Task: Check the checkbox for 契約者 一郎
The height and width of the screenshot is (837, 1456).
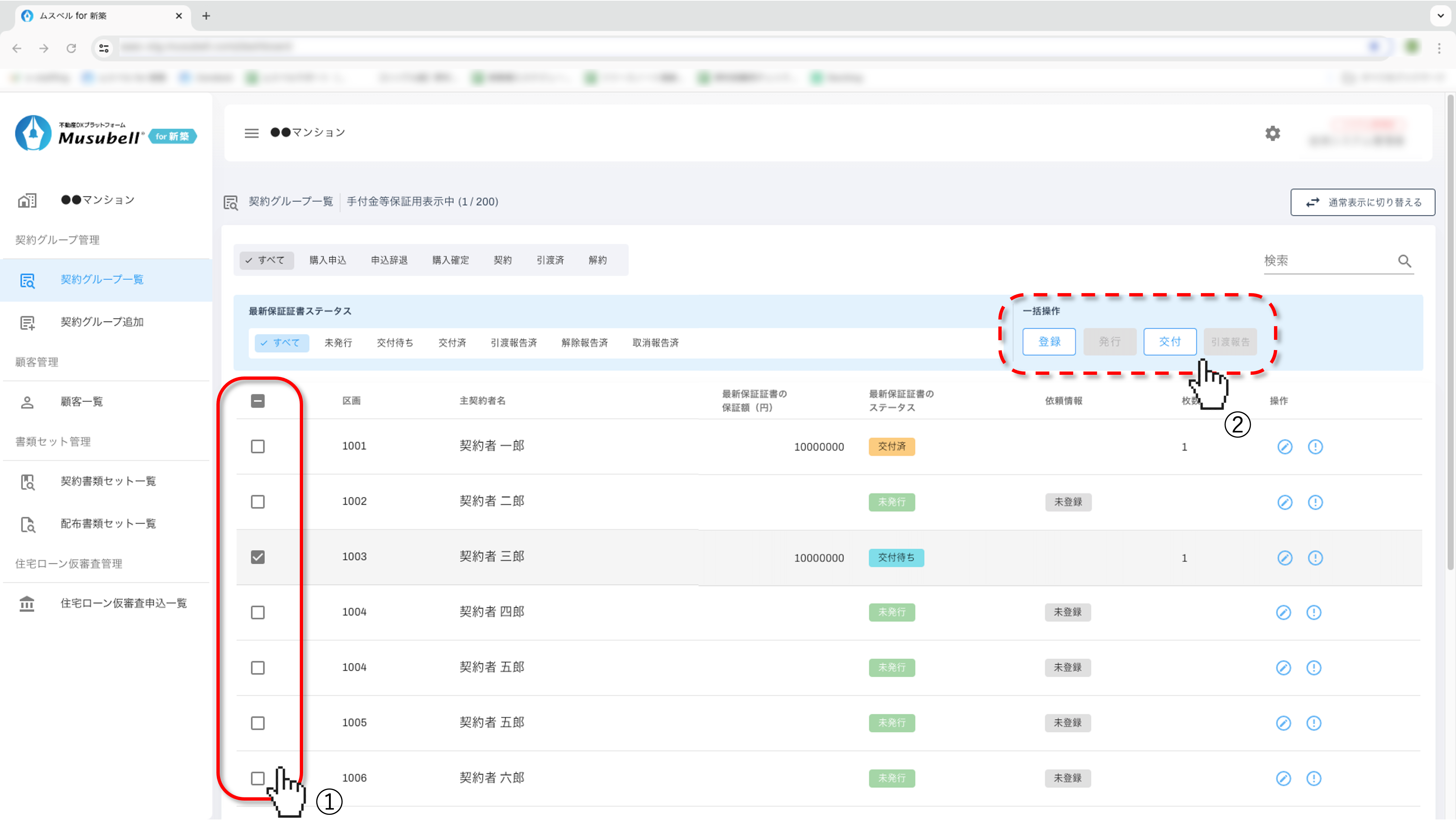Action: (257, 447)
